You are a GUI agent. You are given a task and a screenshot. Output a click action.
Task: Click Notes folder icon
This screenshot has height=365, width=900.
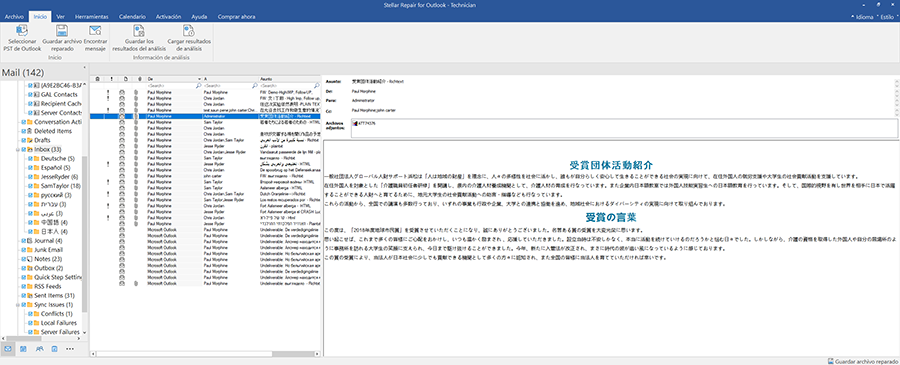[x=29, y=259]
